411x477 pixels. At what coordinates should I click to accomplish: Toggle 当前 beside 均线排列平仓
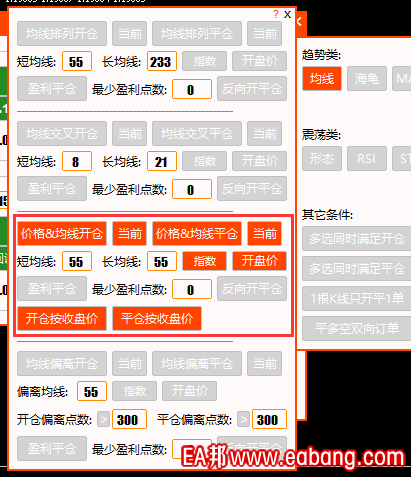pos(265,33)
